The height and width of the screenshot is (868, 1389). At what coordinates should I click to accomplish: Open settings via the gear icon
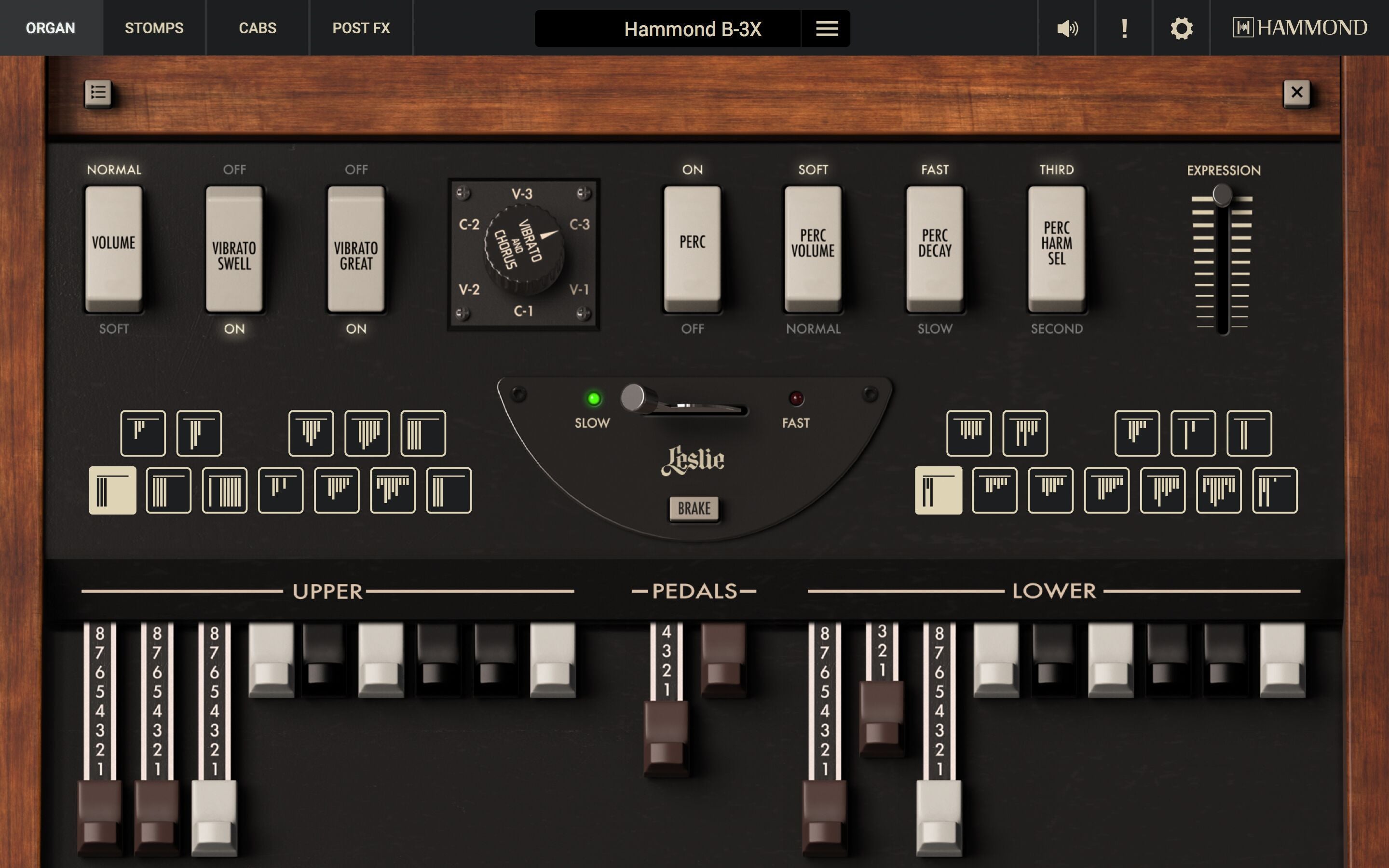tap(1181, 27)
